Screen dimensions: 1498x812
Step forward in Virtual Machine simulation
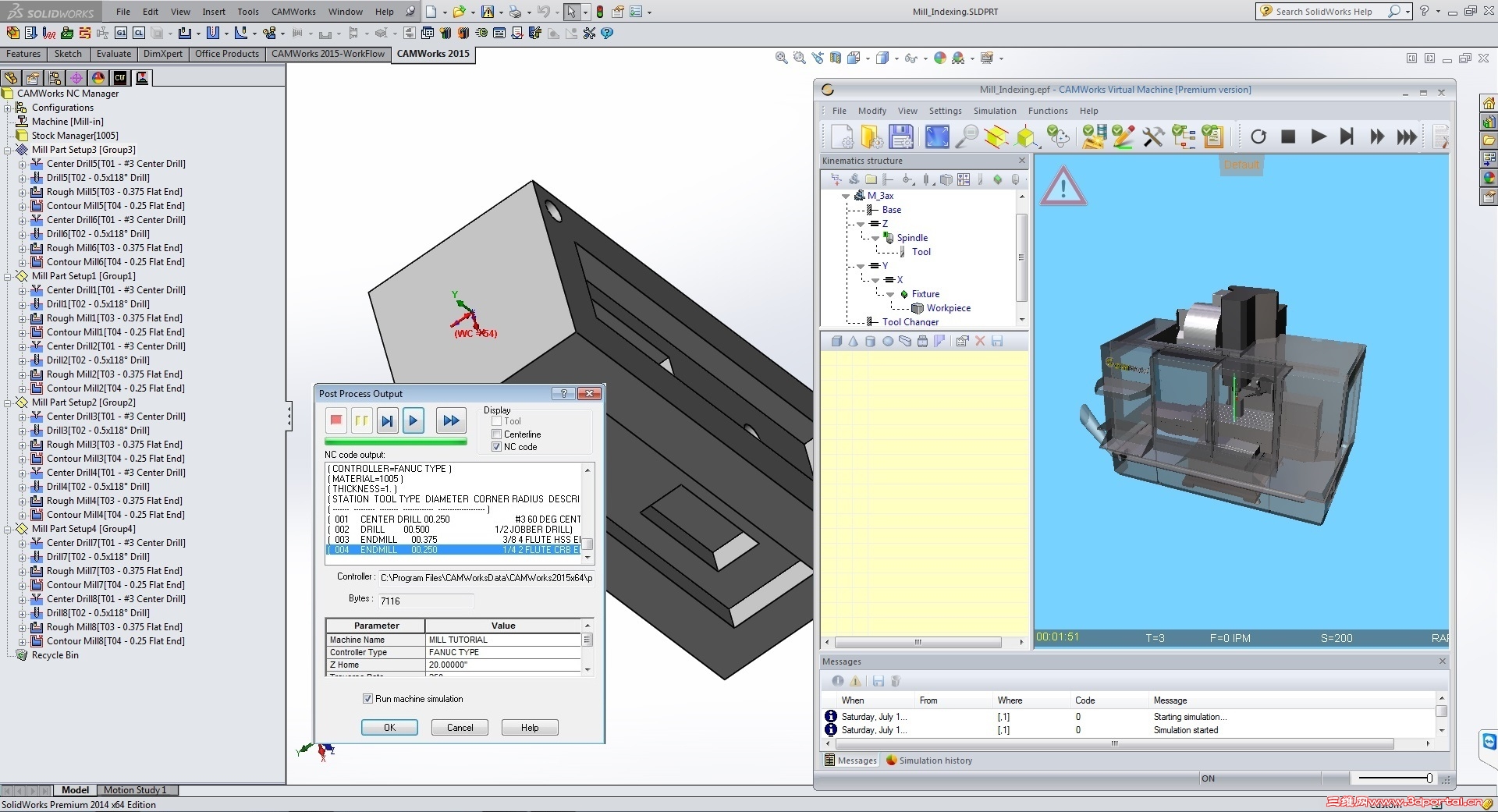point(1347,137)
